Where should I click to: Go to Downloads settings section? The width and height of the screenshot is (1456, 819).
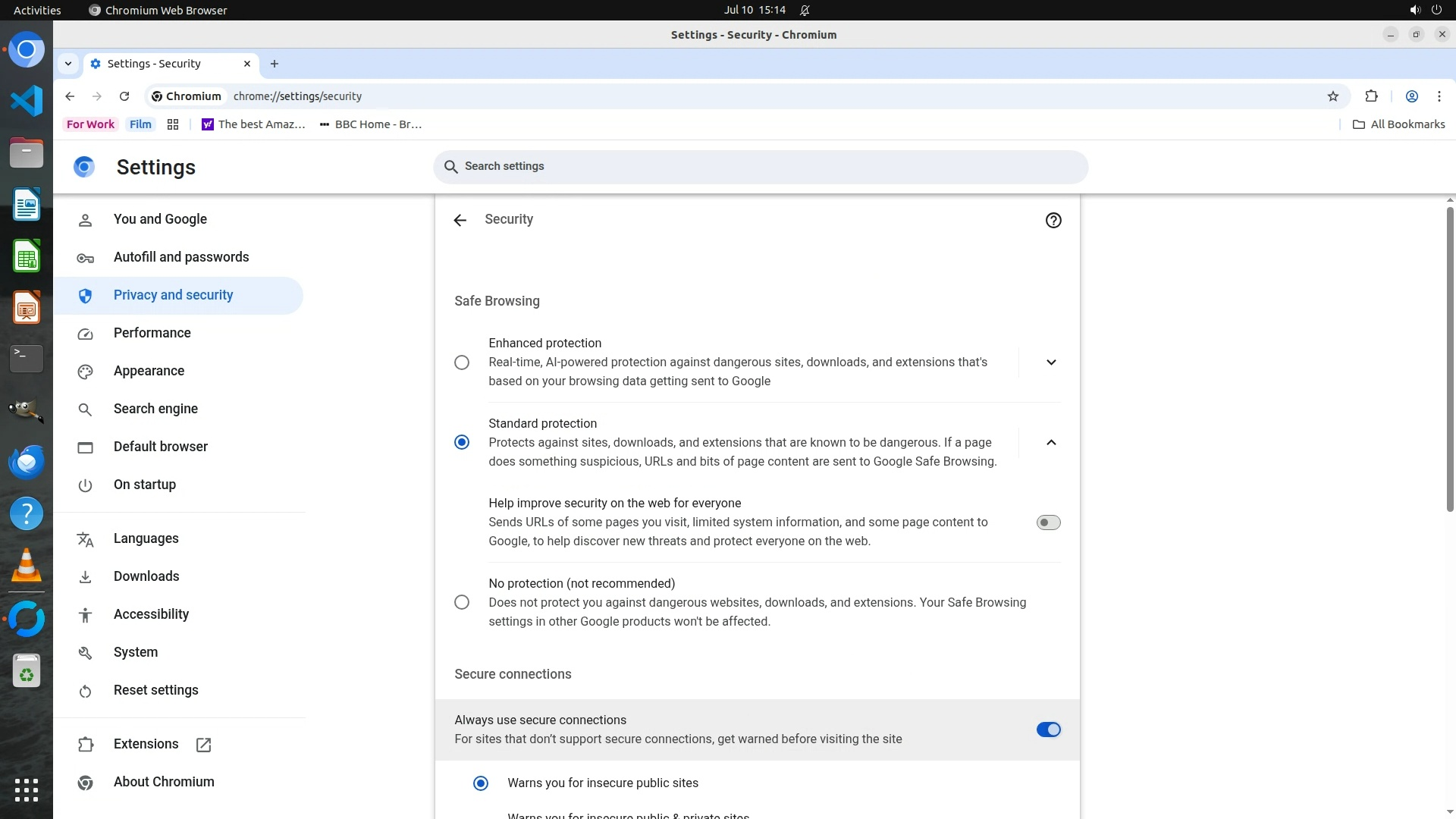[x=146, y=576]
